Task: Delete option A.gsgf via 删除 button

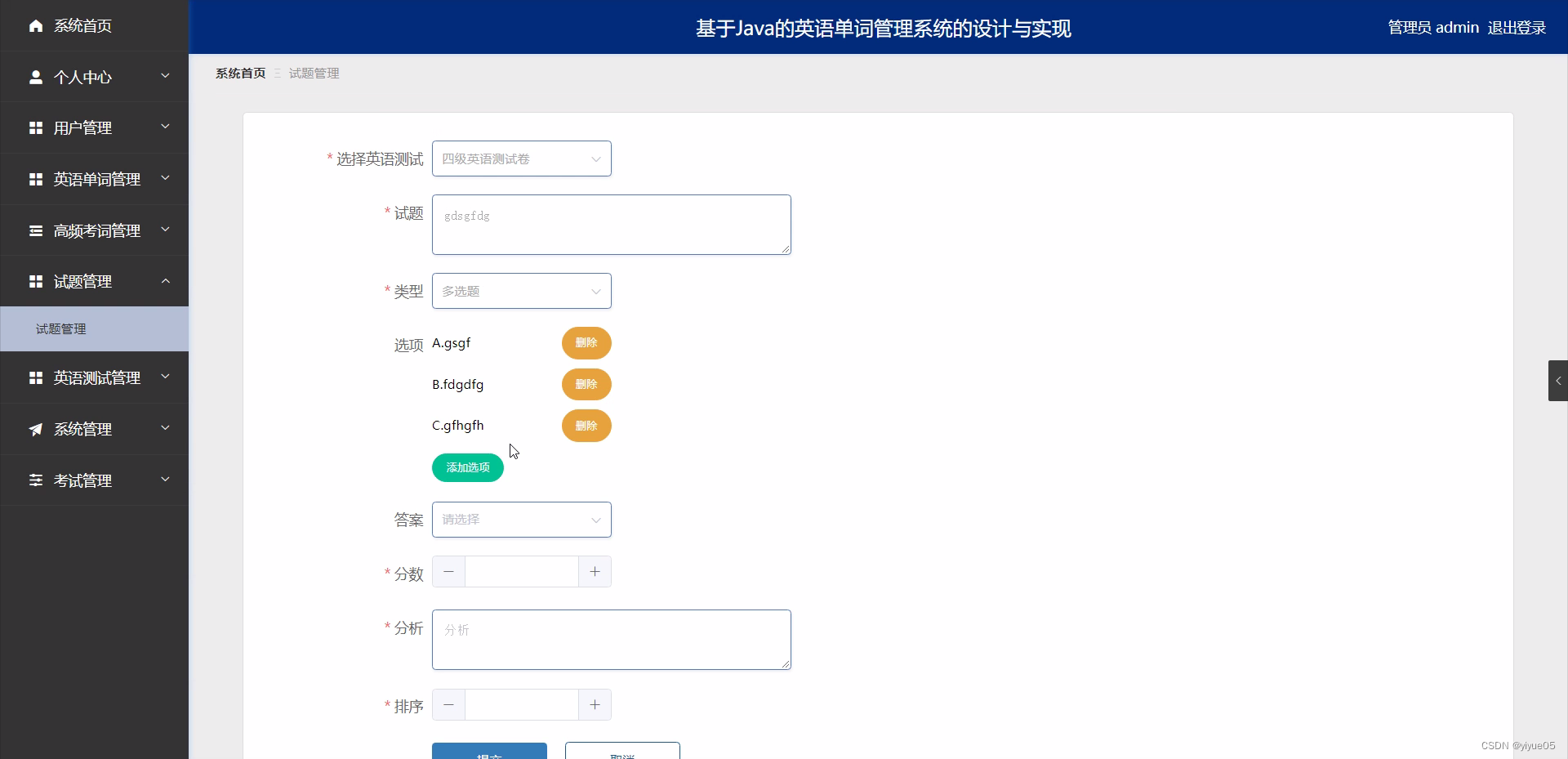Action: [586, 343]
